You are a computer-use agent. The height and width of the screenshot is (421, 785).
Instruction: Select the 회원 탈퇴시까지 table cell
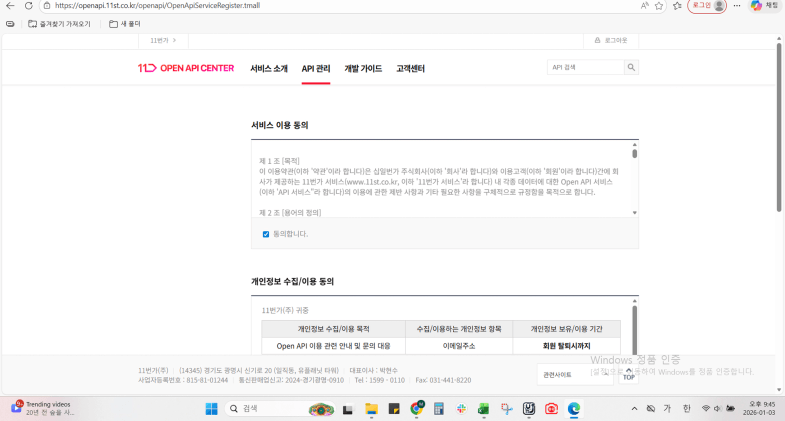pos(567,346)
